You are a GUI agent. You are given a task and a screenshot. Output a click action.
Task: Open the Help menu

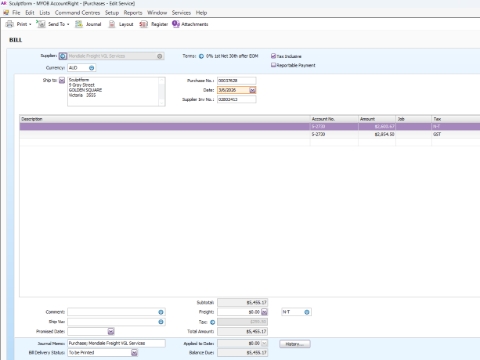tap(201, 13)
